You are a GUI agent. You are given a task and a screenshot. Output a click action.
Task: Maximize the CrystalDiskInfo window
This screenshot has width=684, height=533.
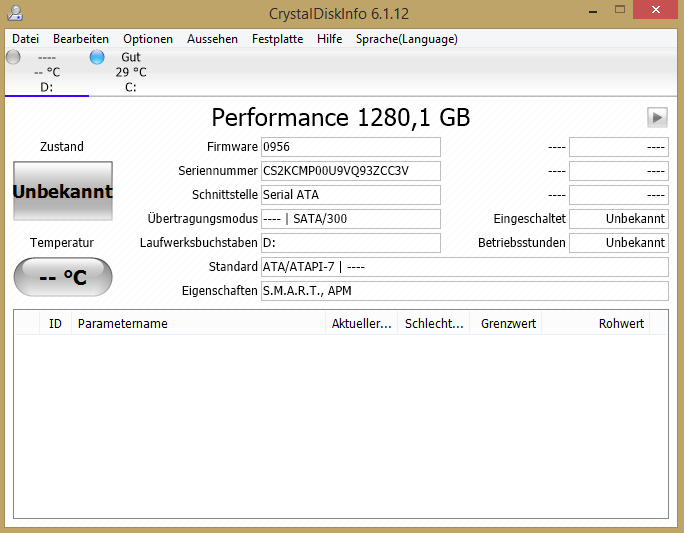pos(620,10)
